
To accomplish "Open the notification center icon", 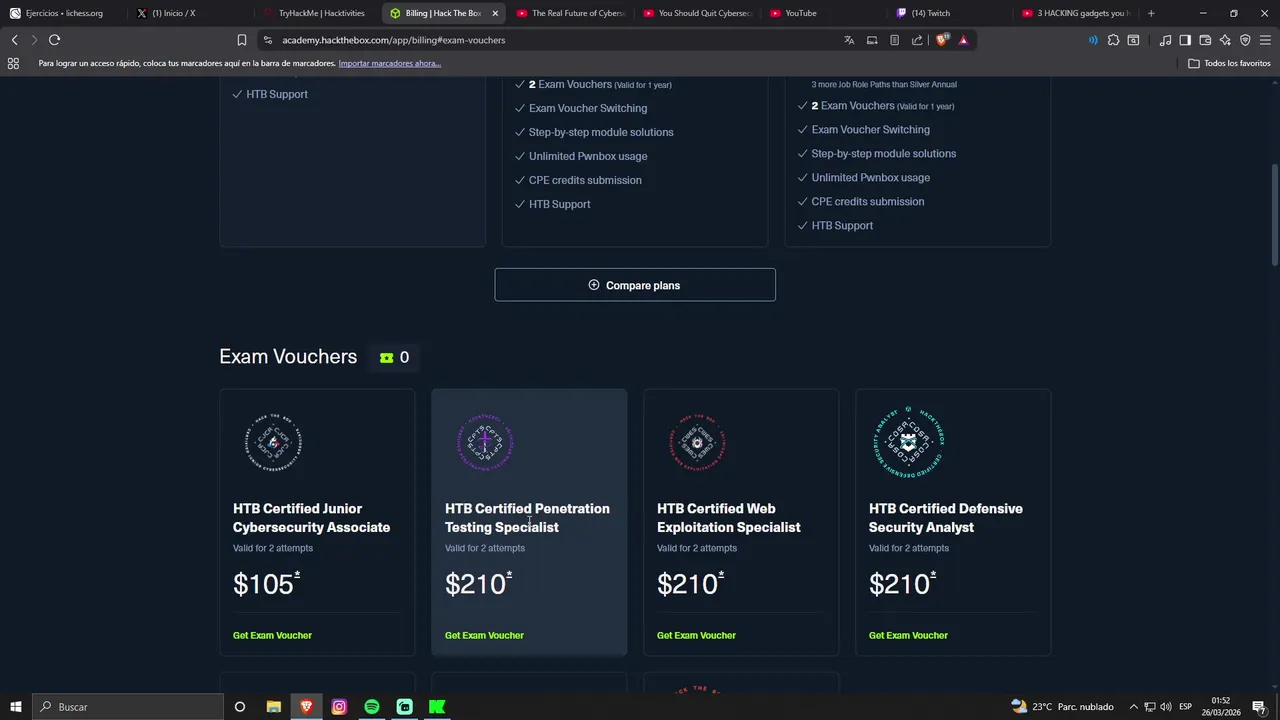I will coord(1259,707).
